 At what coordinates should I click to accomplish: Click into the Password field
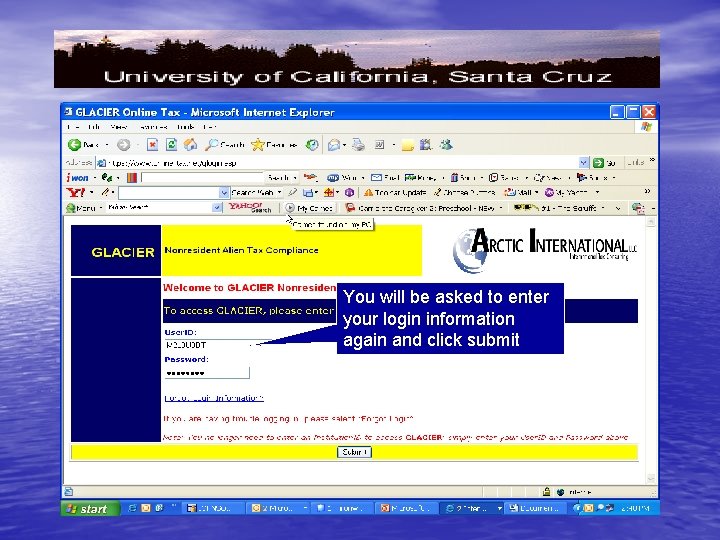pyautogui.click(x=207, y=372)
